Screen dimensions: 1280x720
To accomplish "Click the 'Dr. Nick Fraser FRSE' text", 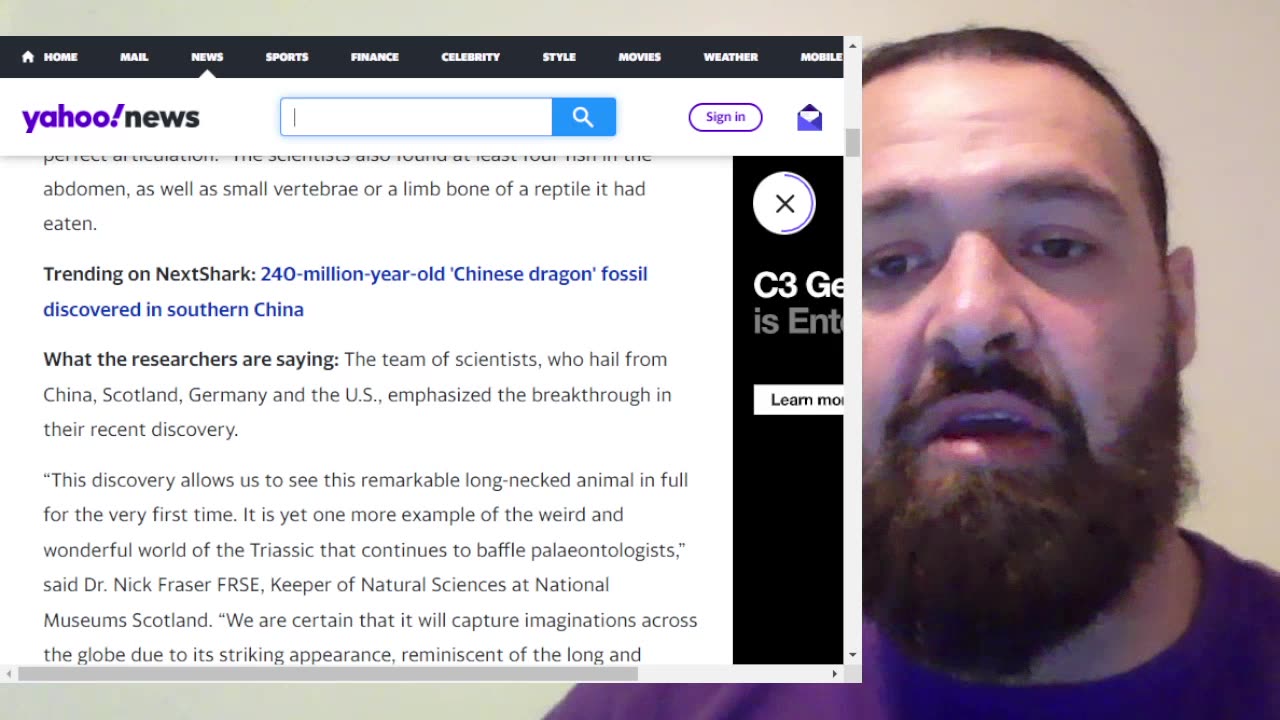I will tap(171, 584).
